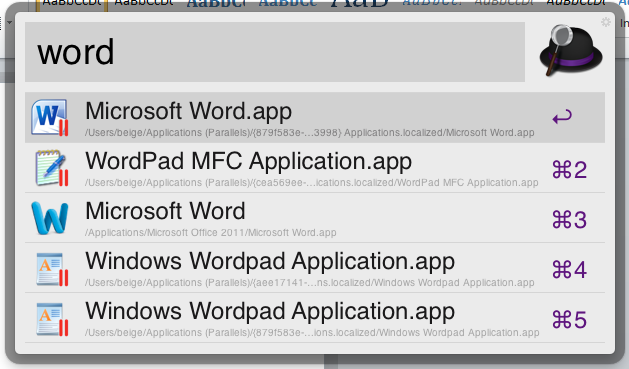Click the WordPad MFC Application notepad icon

[51, 168]
